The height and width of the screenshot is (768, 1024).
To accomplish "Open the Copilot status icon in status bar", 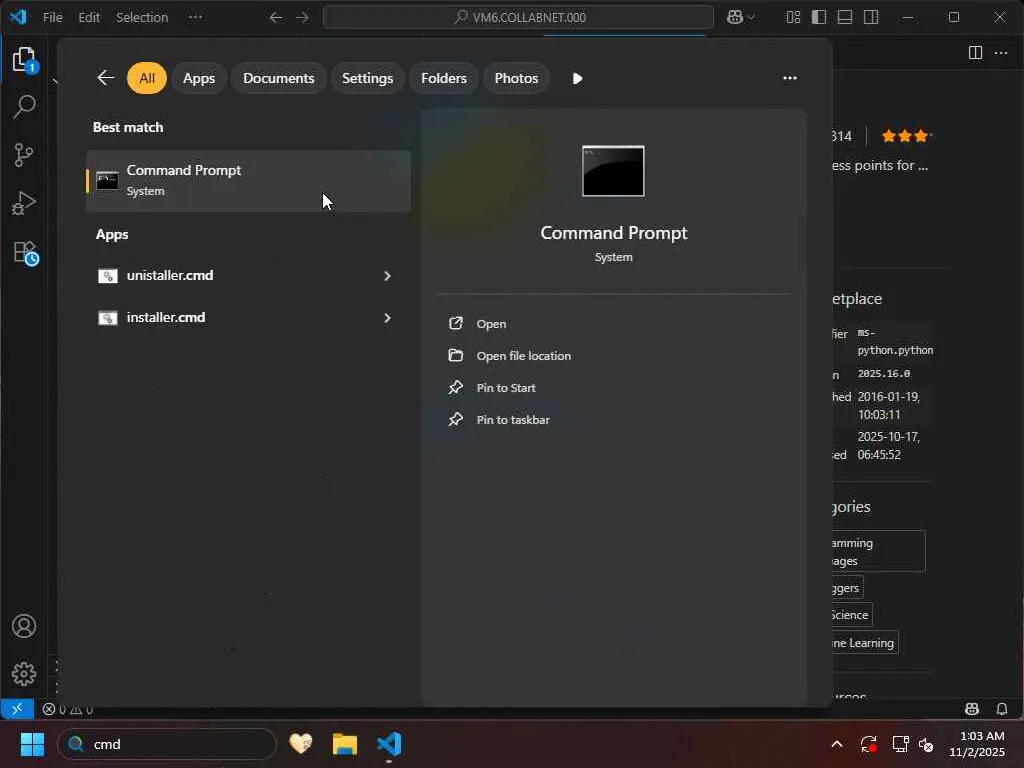I will click(x=972, y=709).
